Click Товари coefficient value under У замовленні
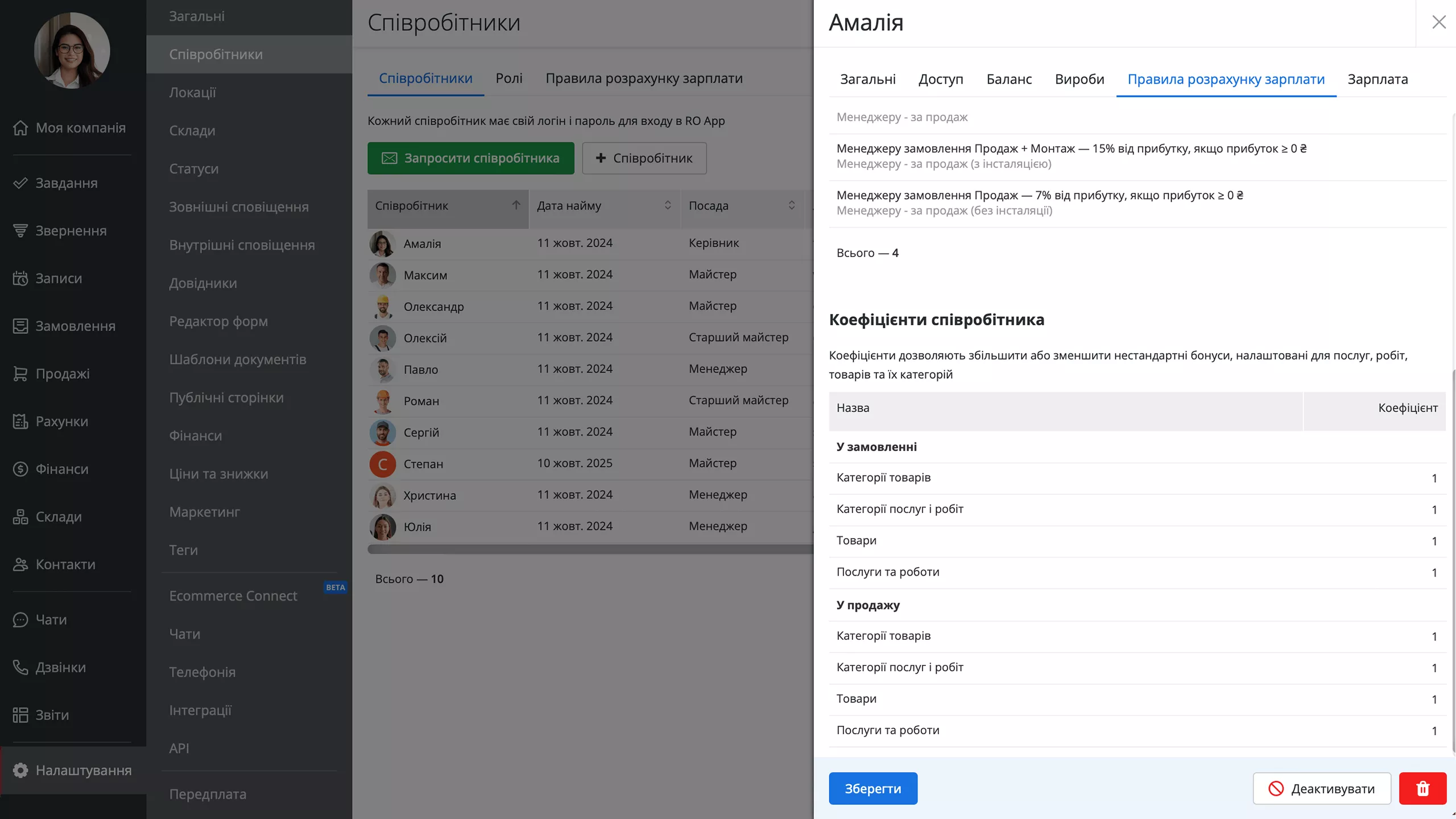Viewport: 1456px width, 819px height. (x=1434, y=541)
